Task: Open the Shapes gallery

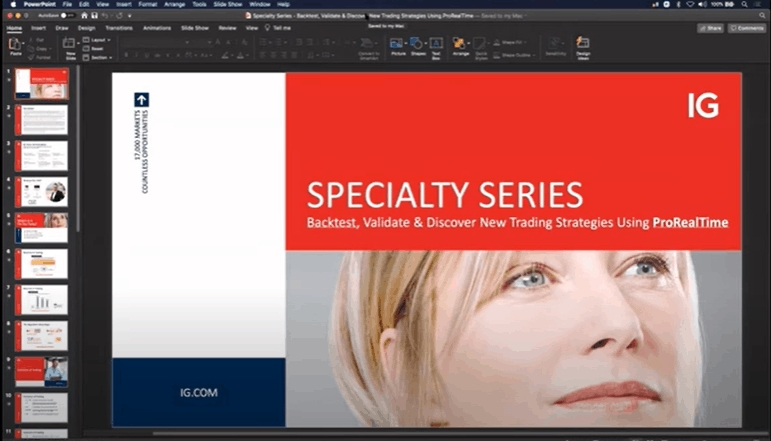Action: (416, 43)
